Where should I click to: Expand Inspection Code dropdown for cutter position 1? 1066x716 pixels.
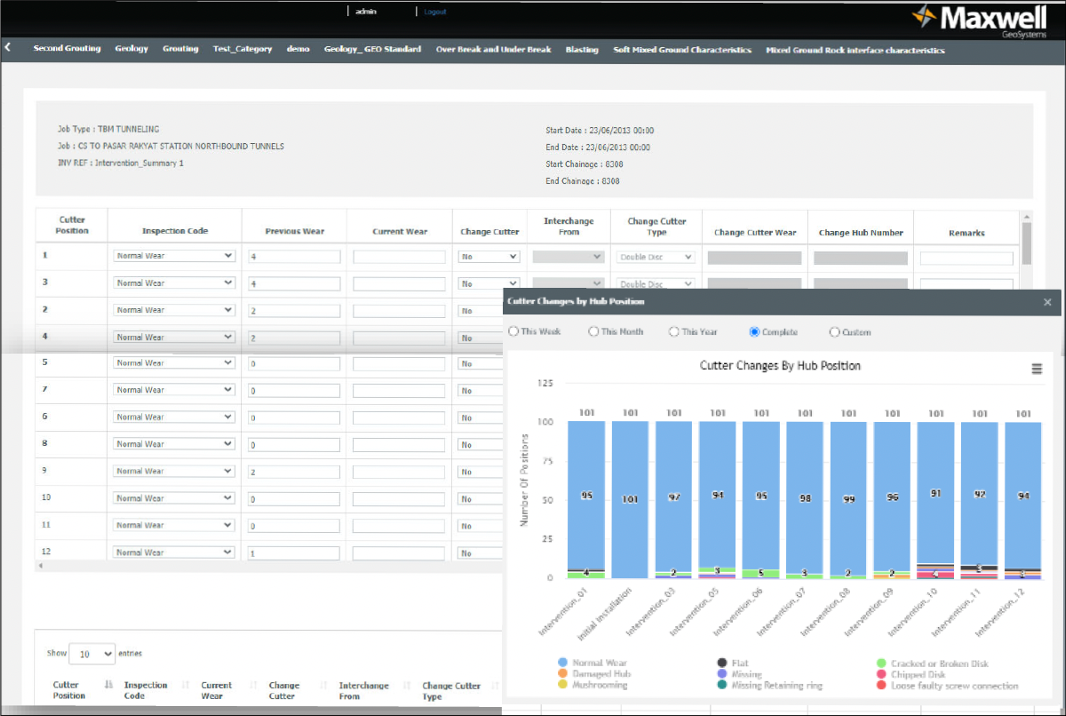pos(174,256)
